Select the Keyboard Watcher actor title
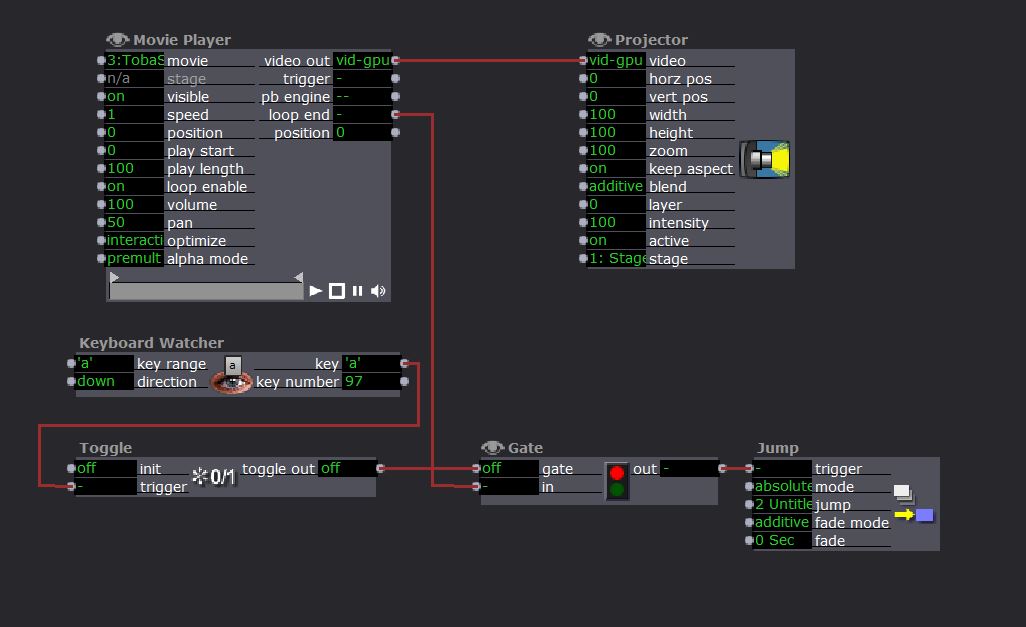The height and width of the screenshot is (627, 1026). tap(151, 343)
